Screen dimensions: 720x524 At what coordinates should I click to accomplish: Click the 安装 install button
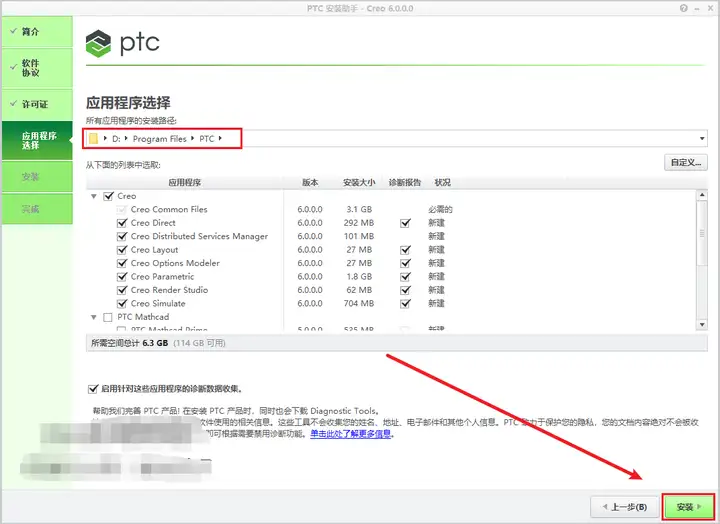pyautogui.click(x=689, y=507)
